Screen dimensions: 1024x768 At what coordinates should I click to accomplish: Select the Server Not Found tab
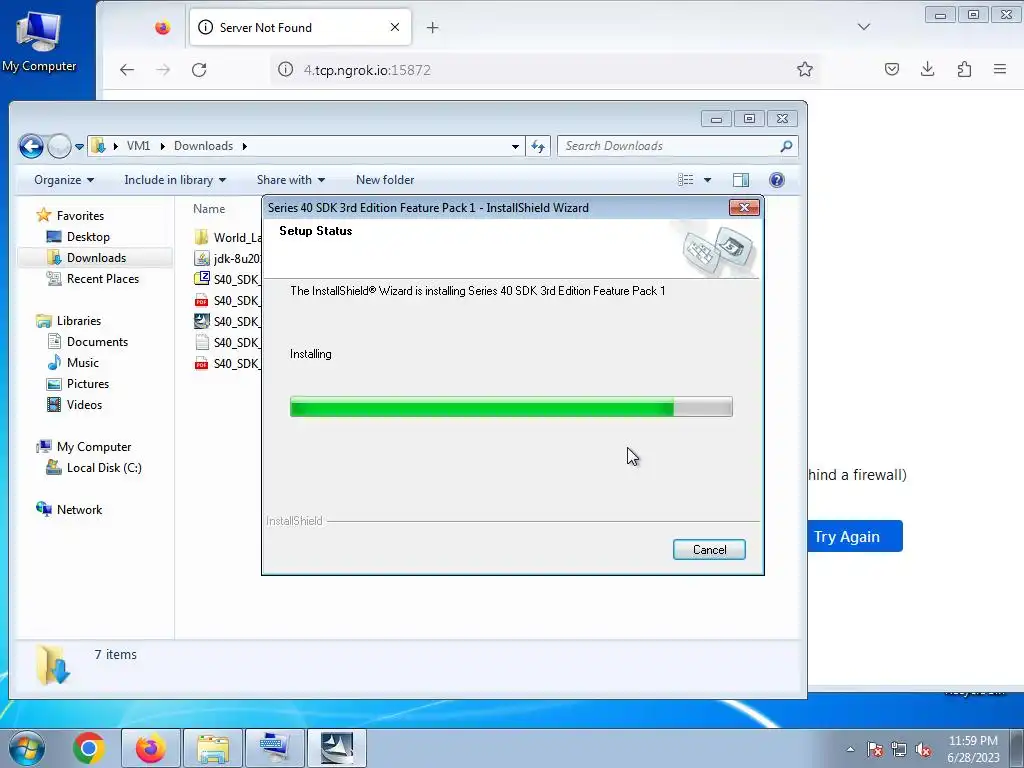[x=300, y=27]
